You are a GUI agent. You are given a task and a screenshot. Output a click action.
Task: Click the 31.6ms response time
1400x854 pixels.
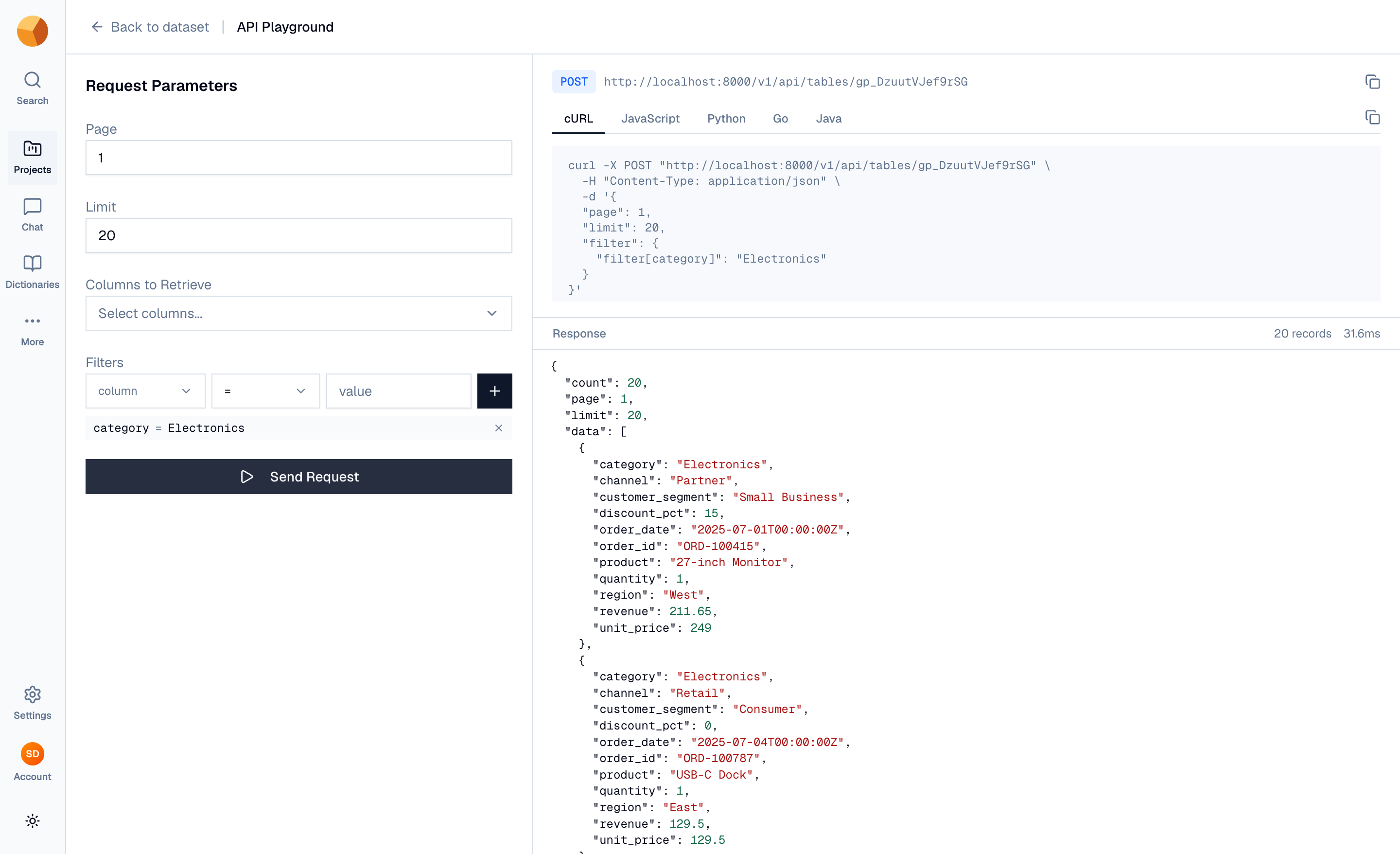pyautogui.click(x=1362, y=334)
